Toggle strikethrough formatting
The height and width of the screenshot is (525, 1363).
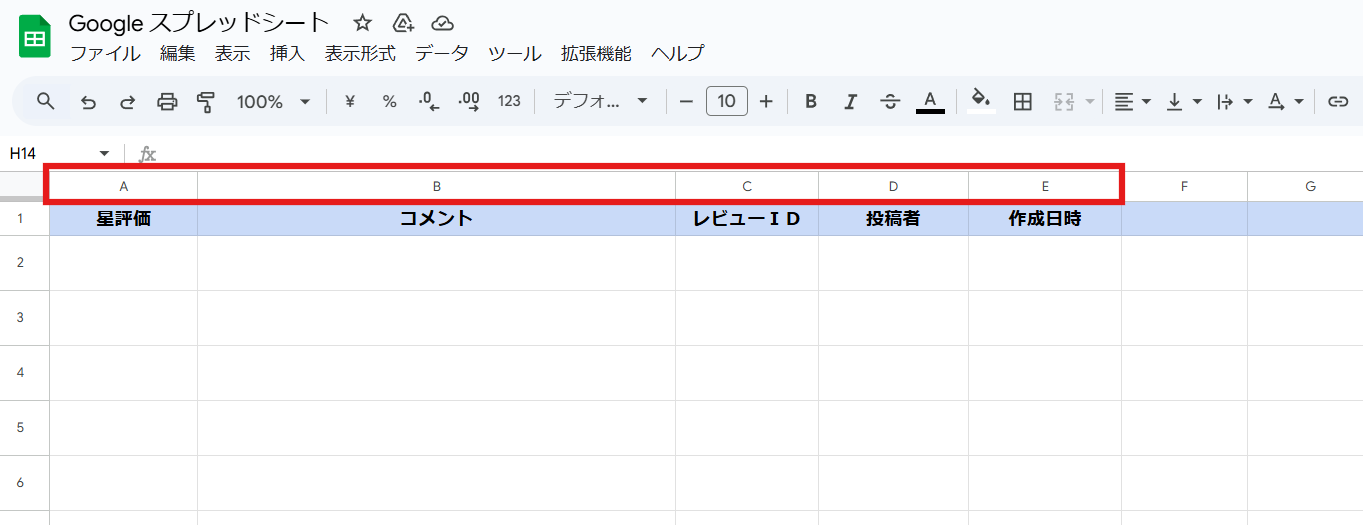890,101
